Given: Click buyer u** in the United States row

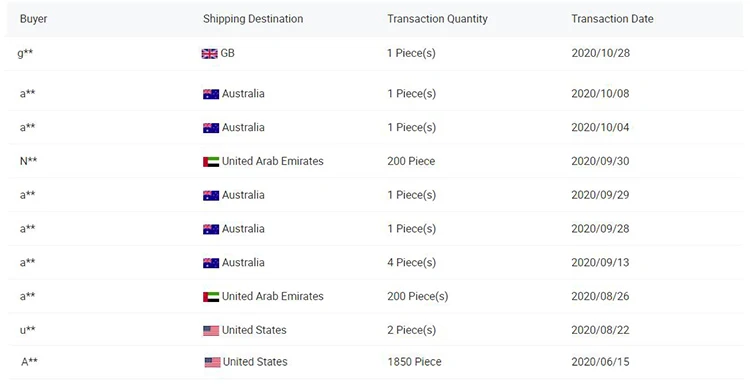Looking at the screenshot, I should [28, 330].
